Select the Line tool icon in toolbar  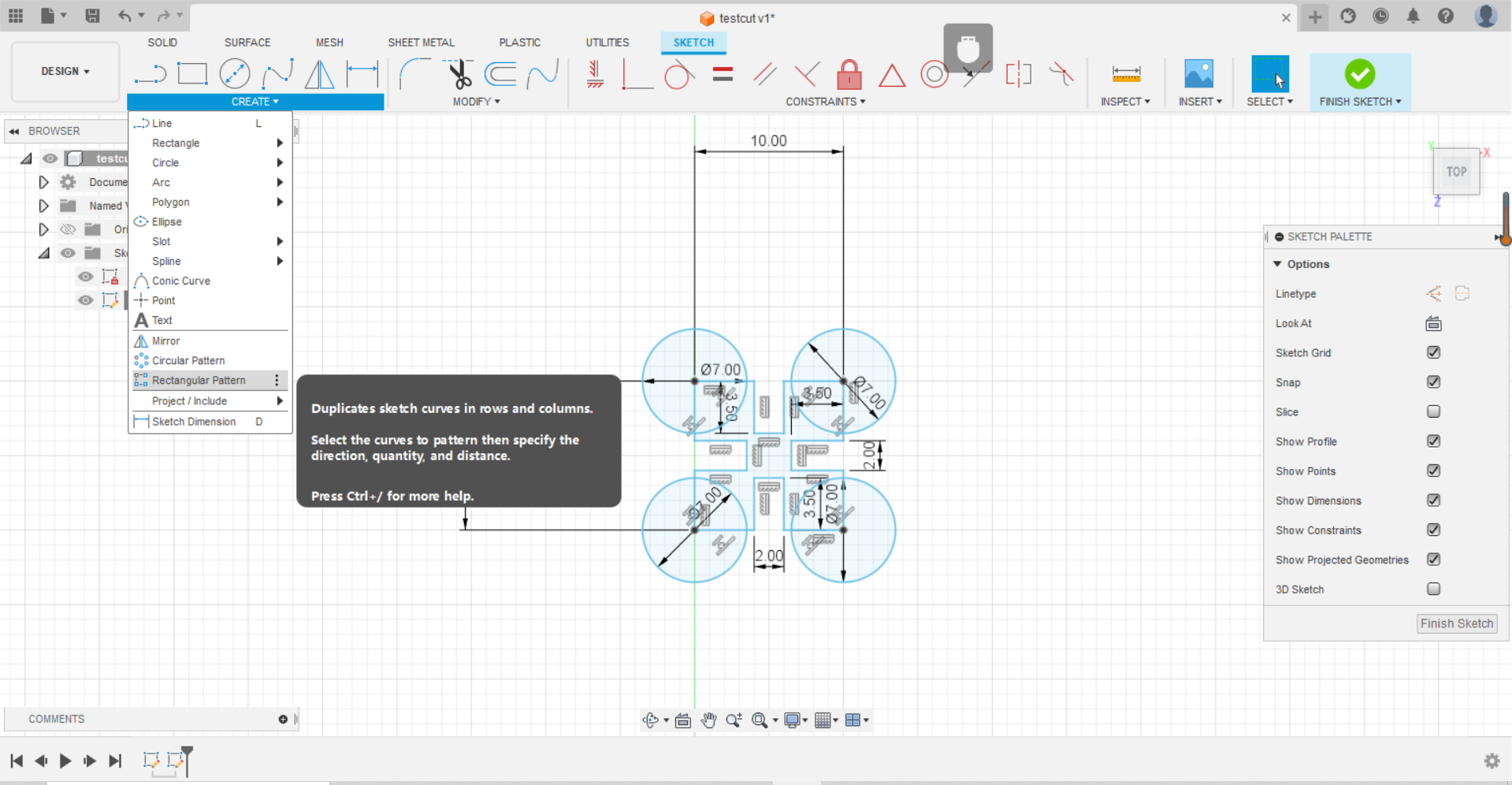(150, 74)
